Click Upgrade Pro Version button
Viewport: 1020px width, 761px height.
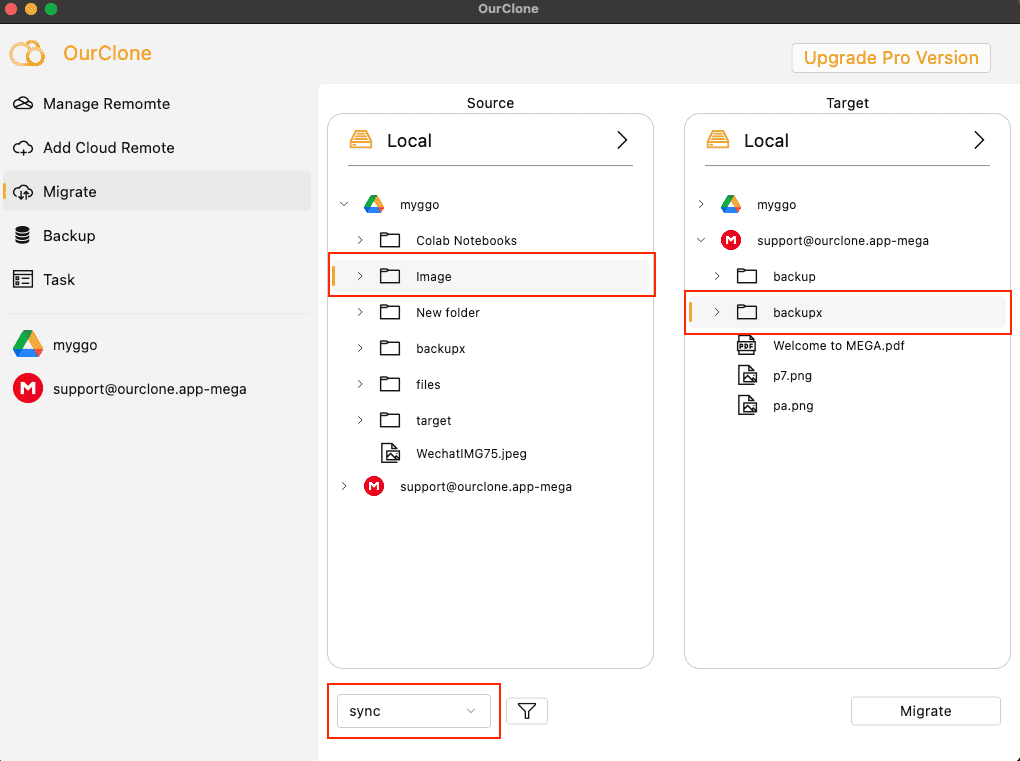[890, 58]
